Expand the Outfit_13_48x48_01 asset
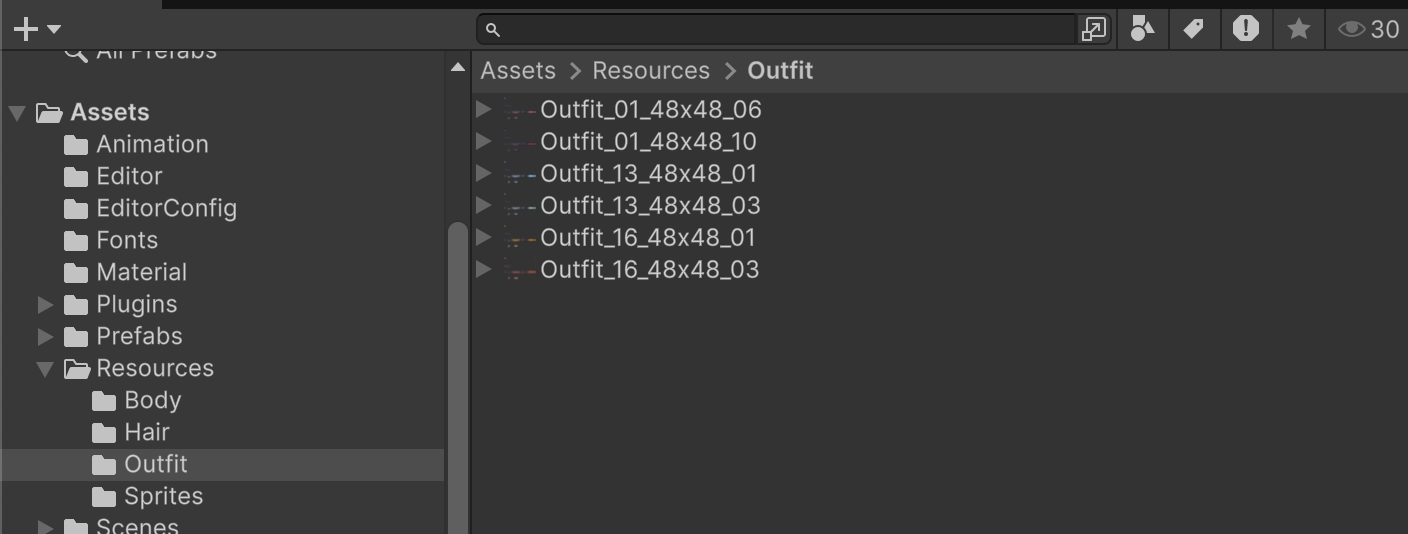 (x=484, y=173)
